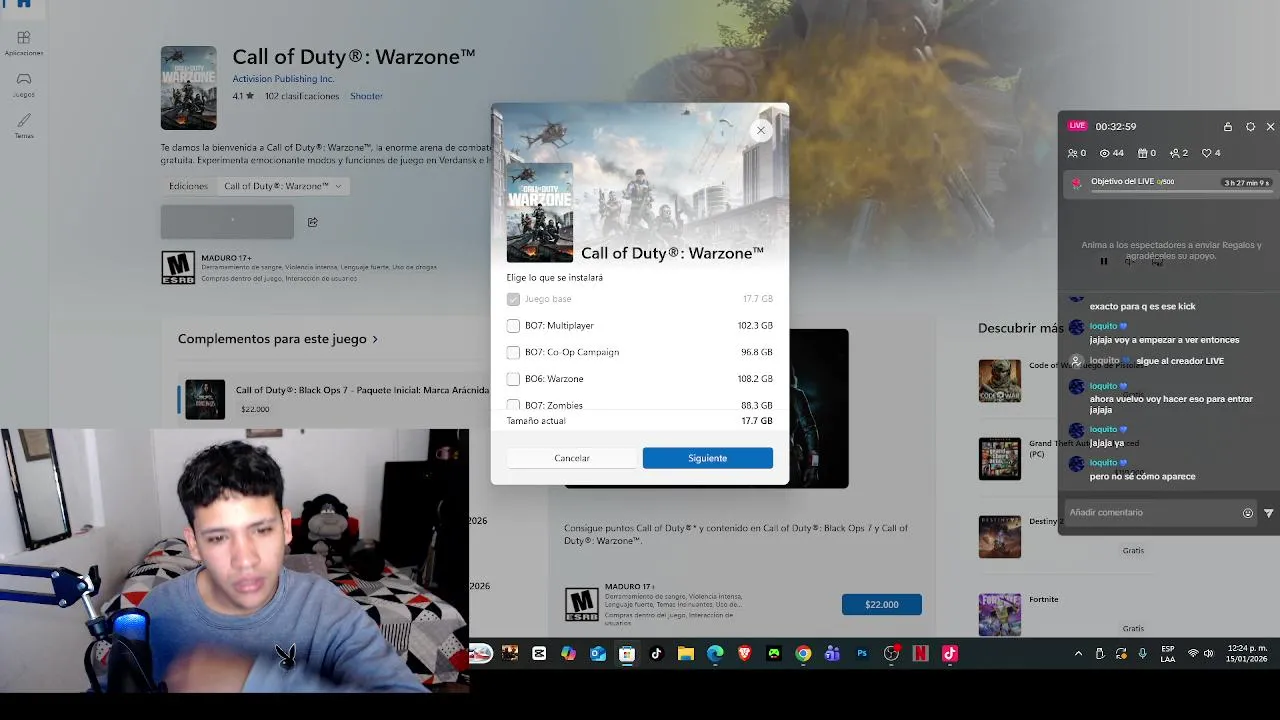Open Photoshop from the taskbar
Screen dimensions: 1280x720
(x=862, y=654)
